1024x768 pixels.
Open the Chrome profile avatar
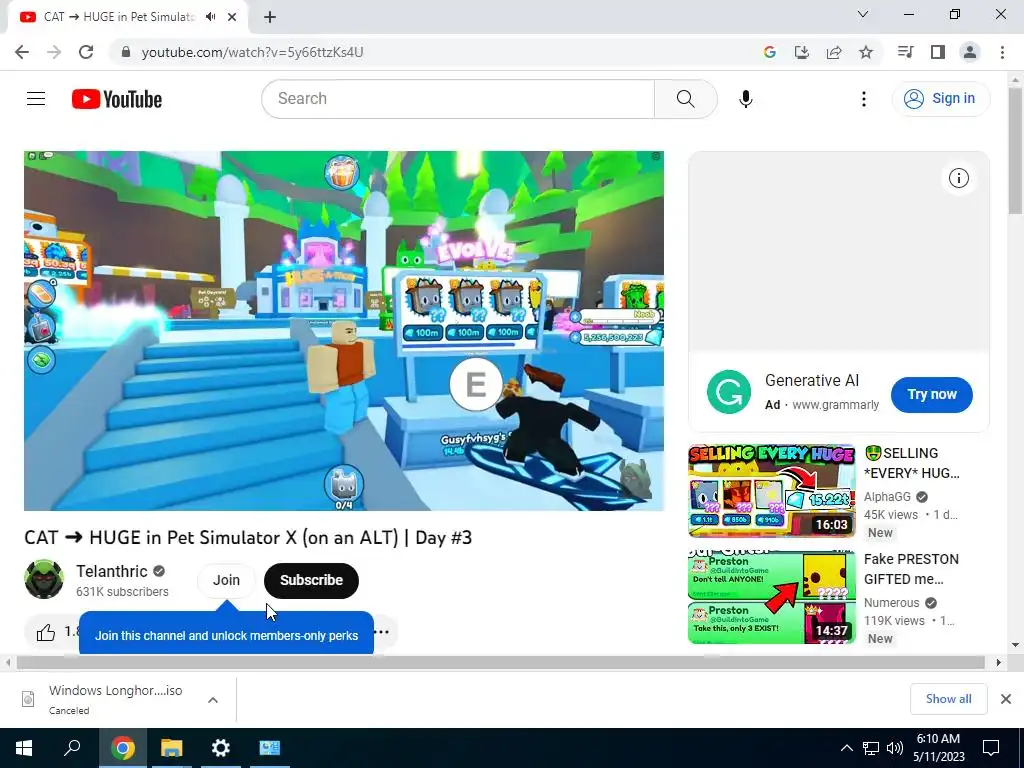pyautogui.click(x=970, y=52)
